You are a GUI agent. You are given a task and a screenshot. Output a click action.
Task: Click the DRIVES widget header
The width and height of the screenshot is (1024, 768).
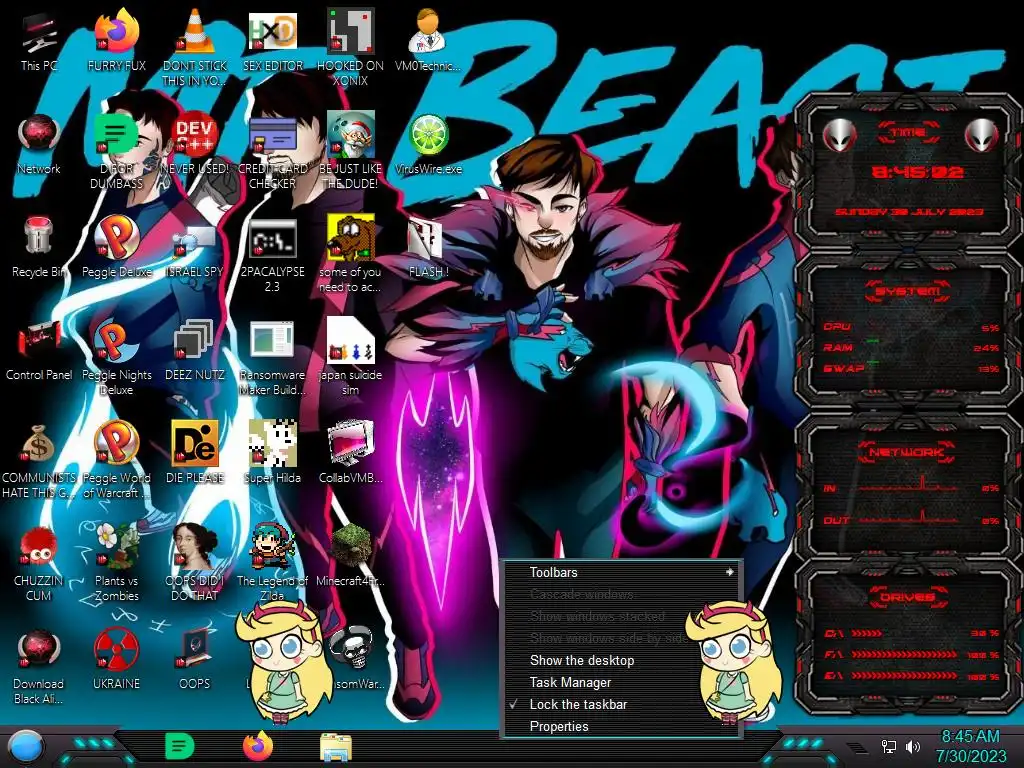coord(908,597)
